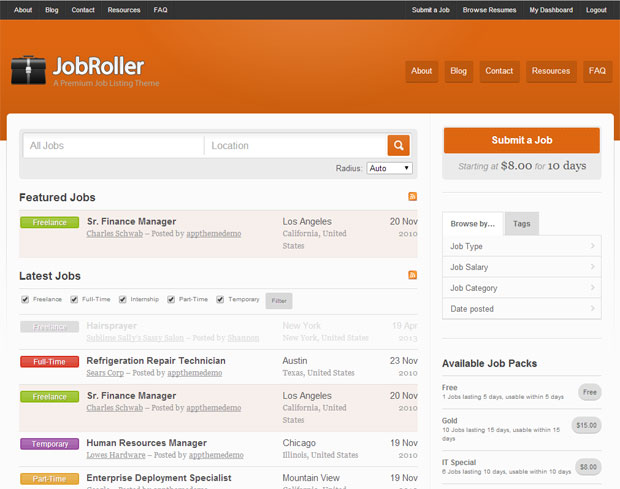Open the Latest Jobs RSS feed icon
Screen dimensions: 620x489
412,275
